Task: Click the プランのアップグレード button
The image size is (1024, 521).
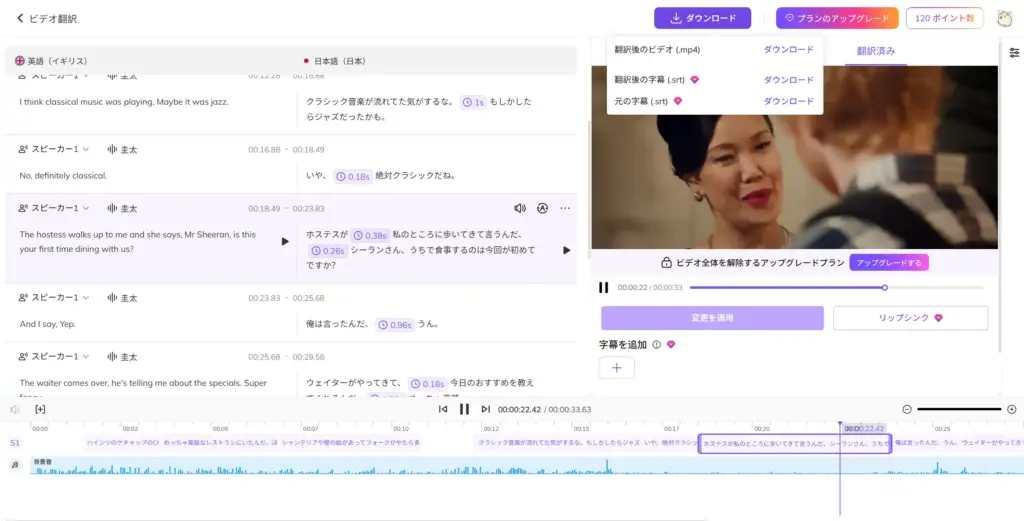Action: [x=836, y=18]
